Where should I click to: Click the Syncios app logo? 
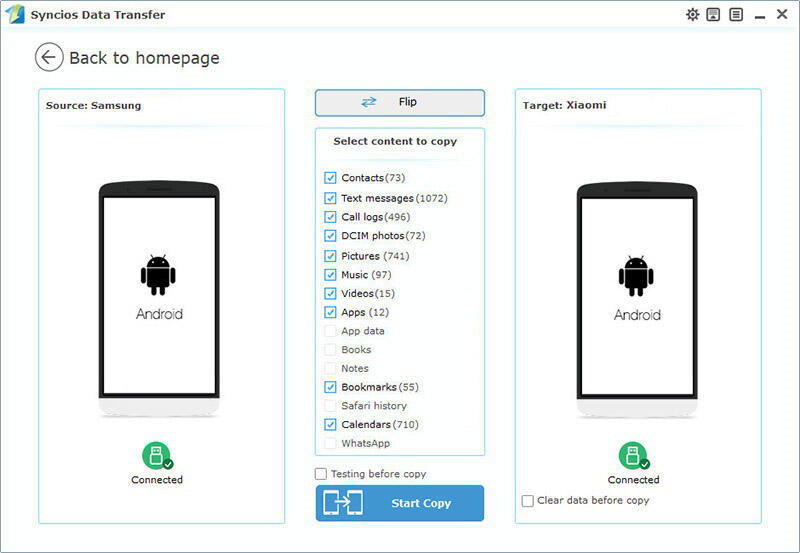click(15, 14)
